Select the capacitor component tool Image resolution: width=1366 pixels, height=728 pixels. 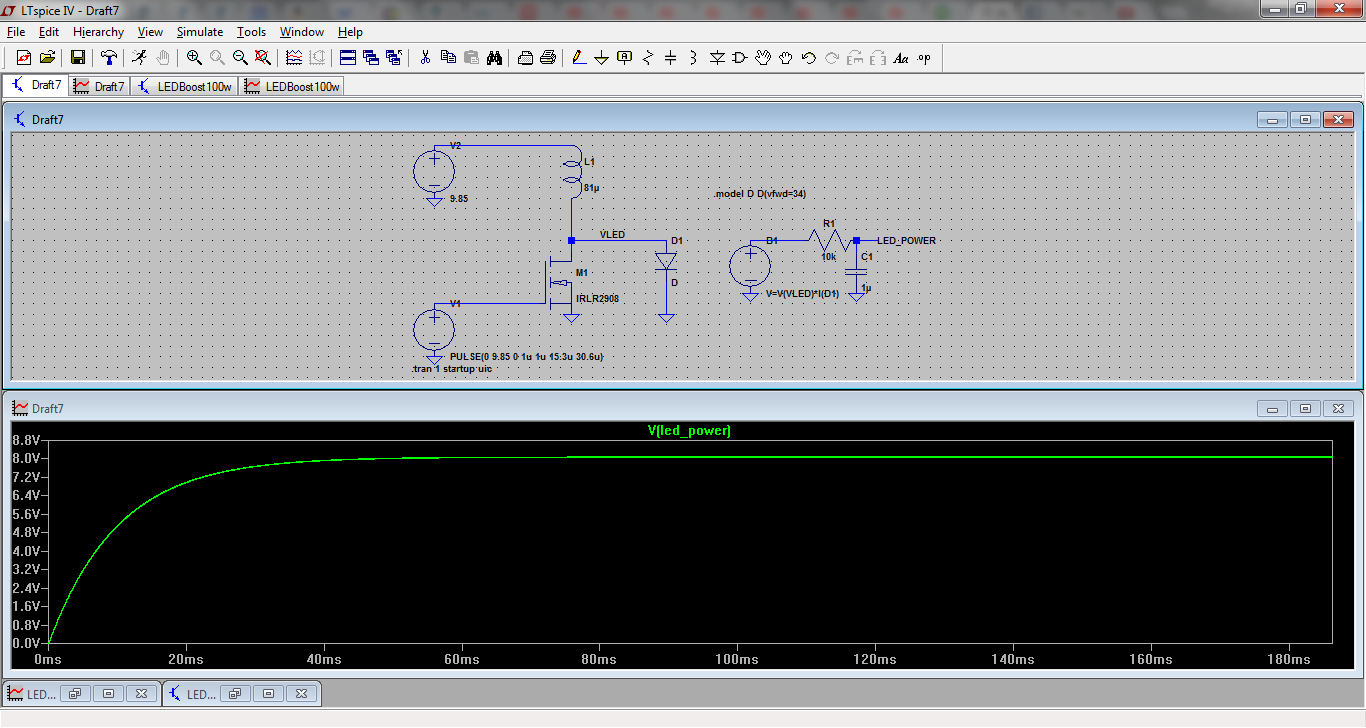(x=670, y=58)
